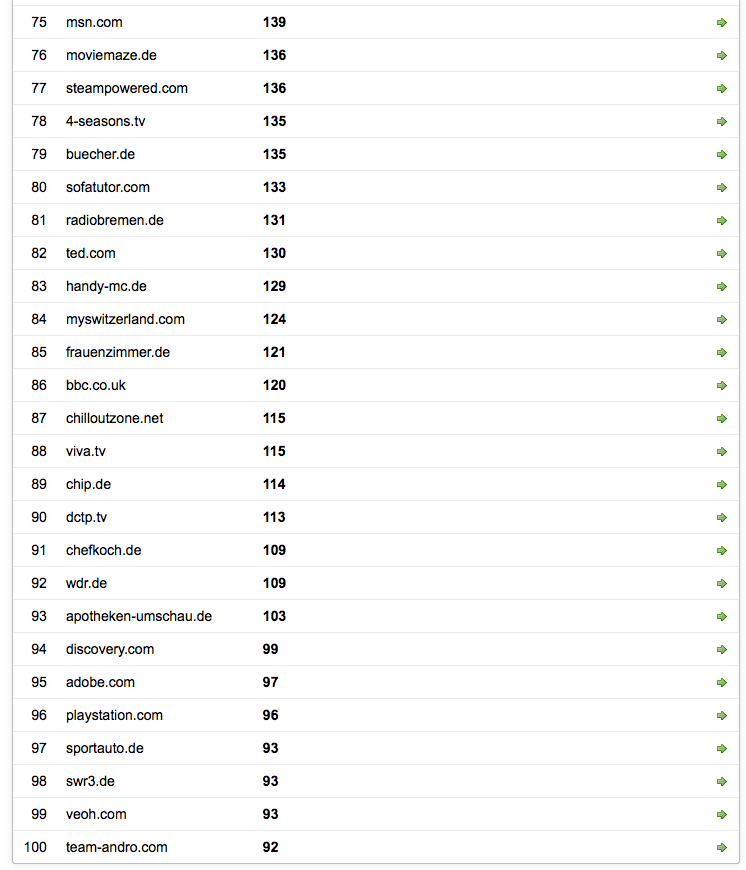Click the green arrow next to steampowered.com

(x=721, y=88)
